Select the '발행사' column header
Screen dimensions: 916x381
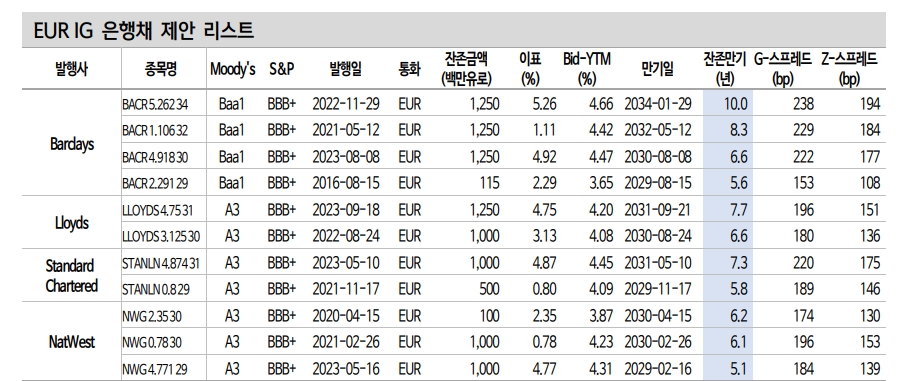coord(71,69)
